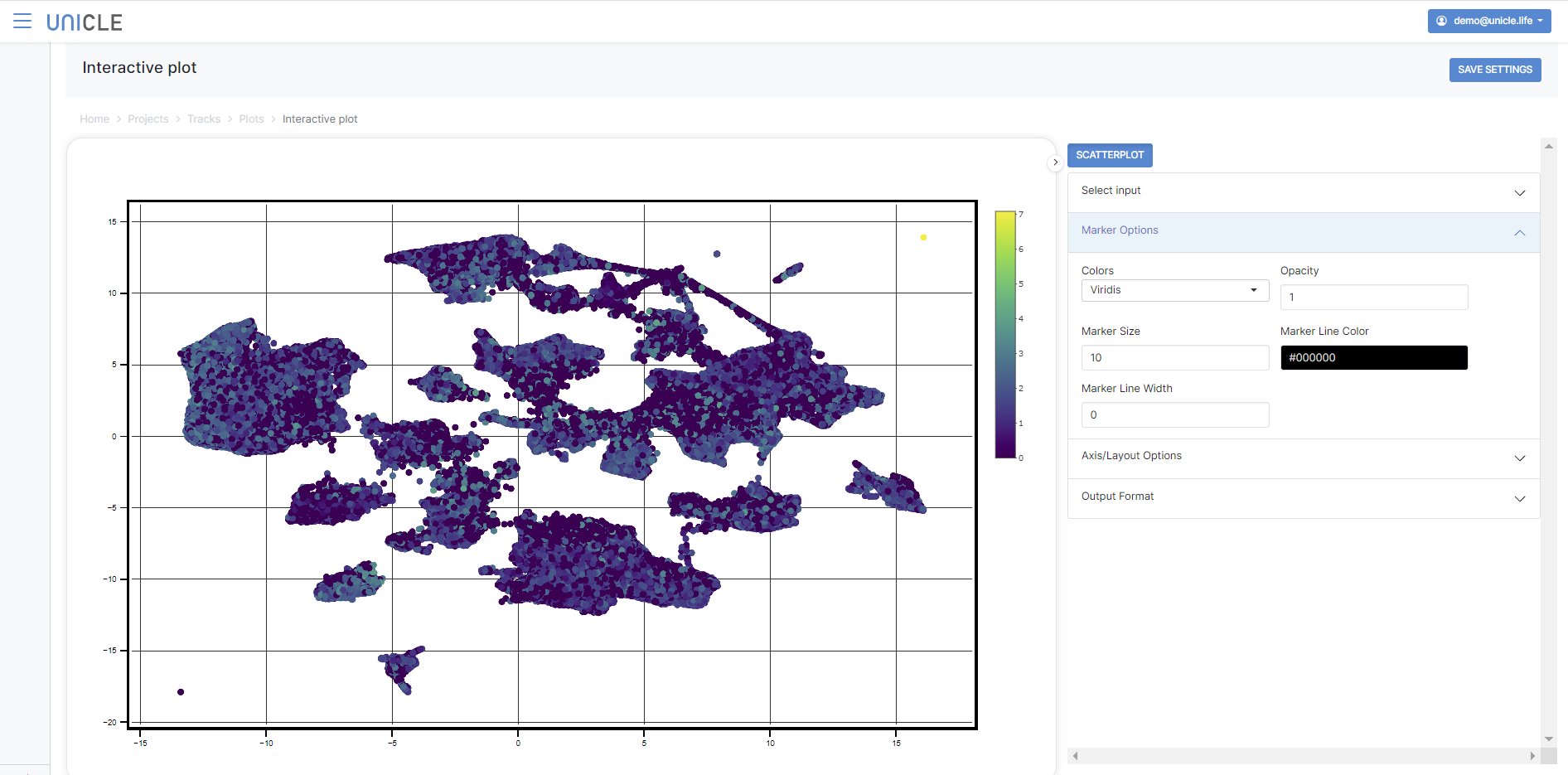Open the Tracks breadcrumb link
This screenshot has width=1568, height=775.
tap(204, 119)
